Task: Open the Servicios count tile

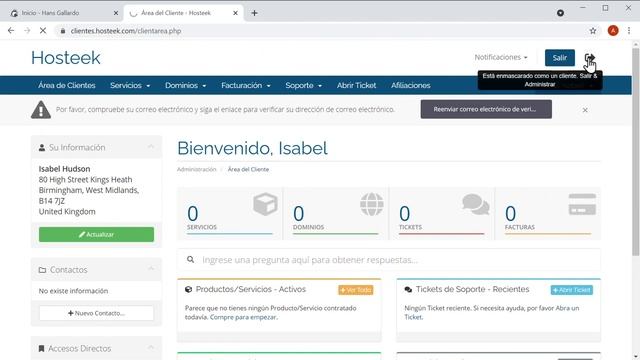Action: [x=230, y=213]
